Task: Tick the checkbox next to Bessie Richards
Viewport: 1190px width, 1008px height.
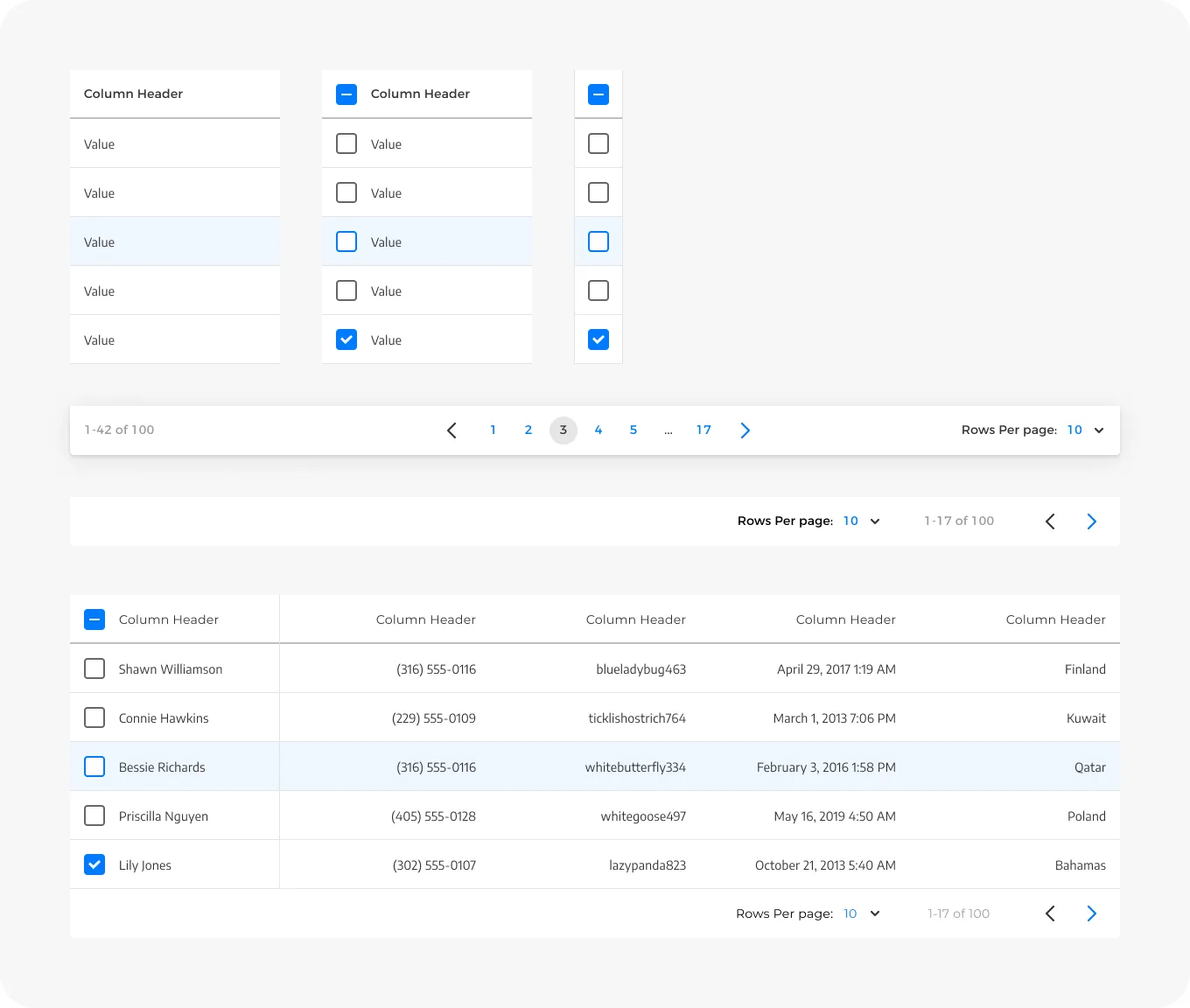Action: [94, 766]
